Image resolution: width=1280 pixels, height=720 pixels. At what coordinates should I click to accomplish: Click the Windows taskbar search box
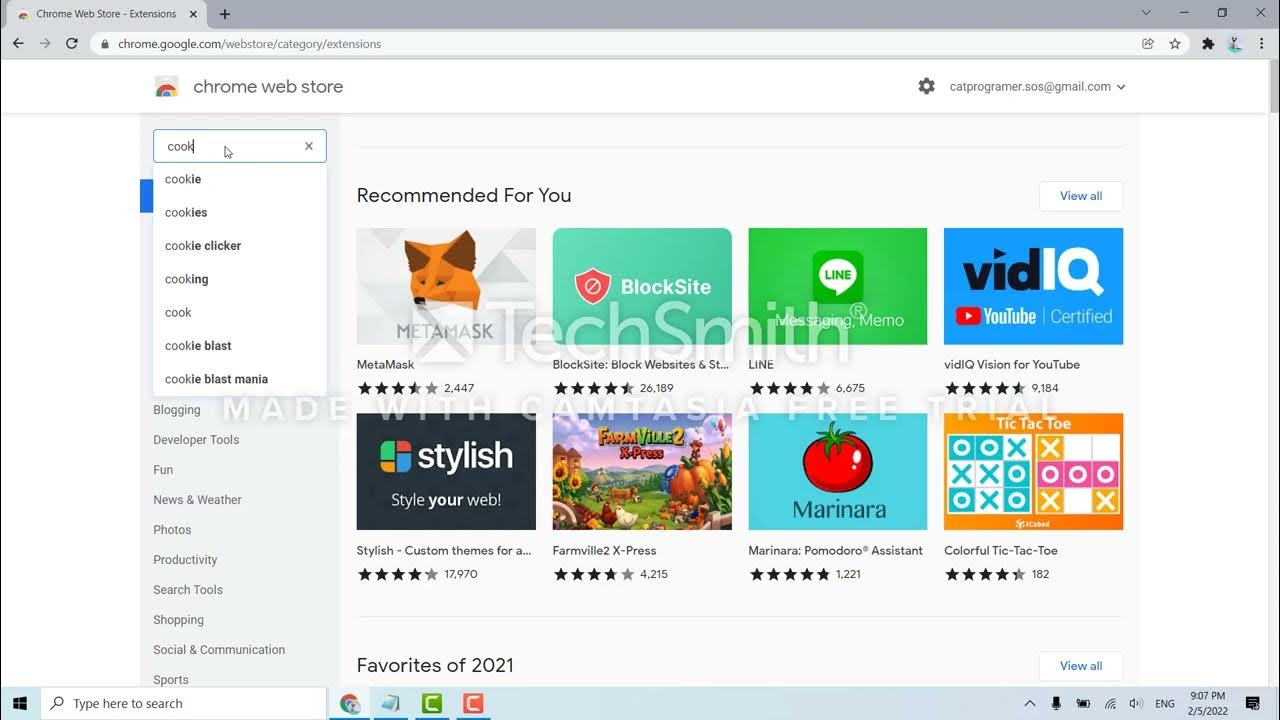click(183, 703)
